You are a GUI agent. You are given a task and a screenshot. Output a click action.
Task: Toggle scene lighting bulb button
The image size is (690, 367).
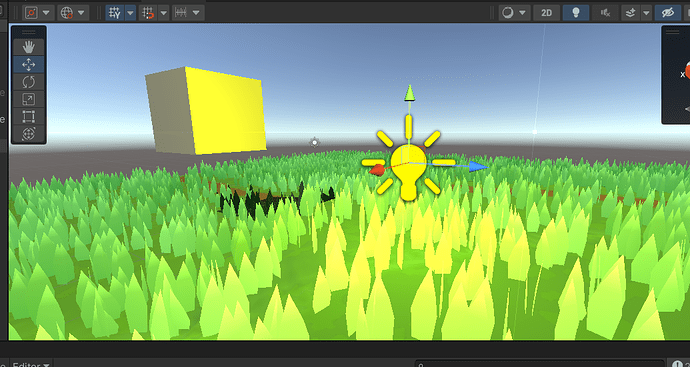tap(576, 13)
